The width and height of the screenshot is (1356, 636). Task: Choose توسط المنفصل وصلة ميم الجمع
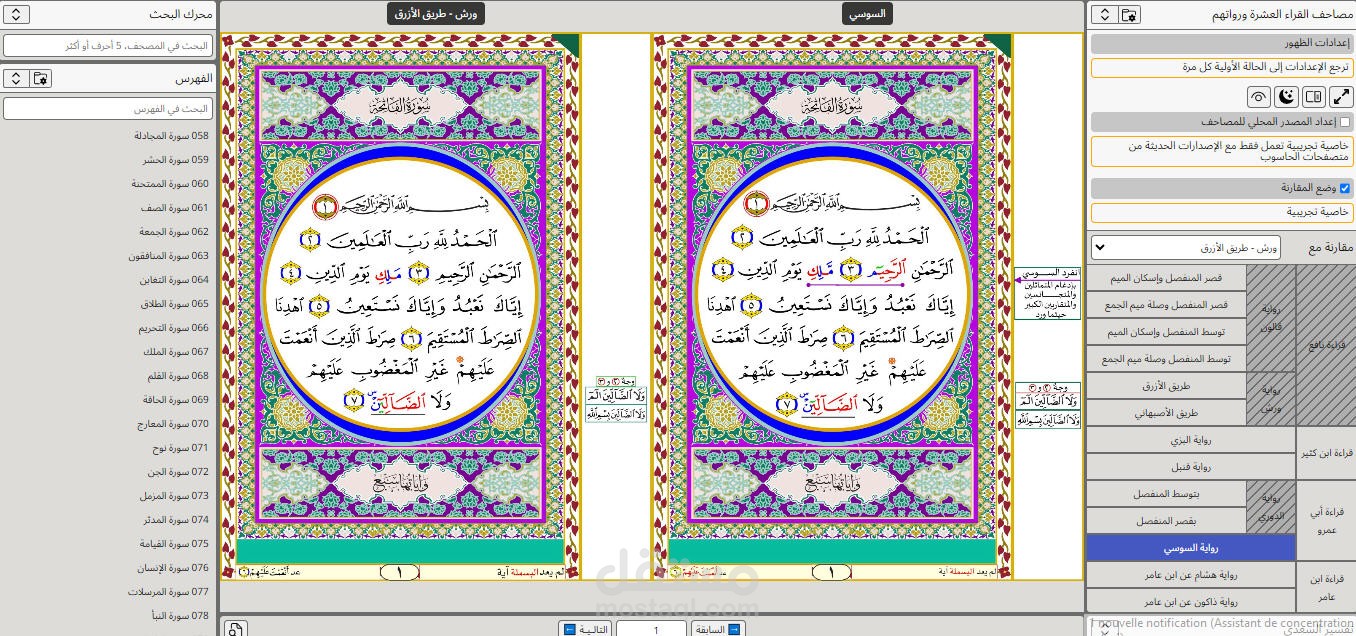click(1167, 359)
